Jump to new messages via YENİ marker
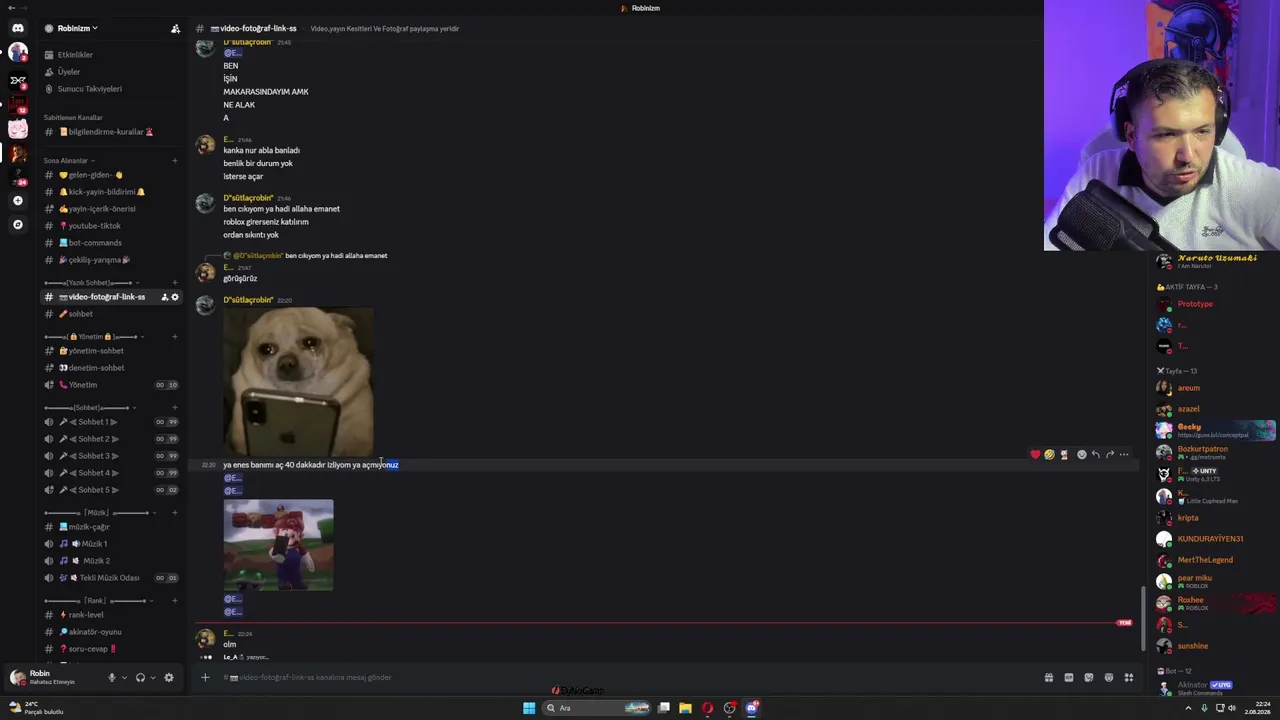Image resolution: width=1280 pixels, height=720 pixels. tap(1124, 623)
